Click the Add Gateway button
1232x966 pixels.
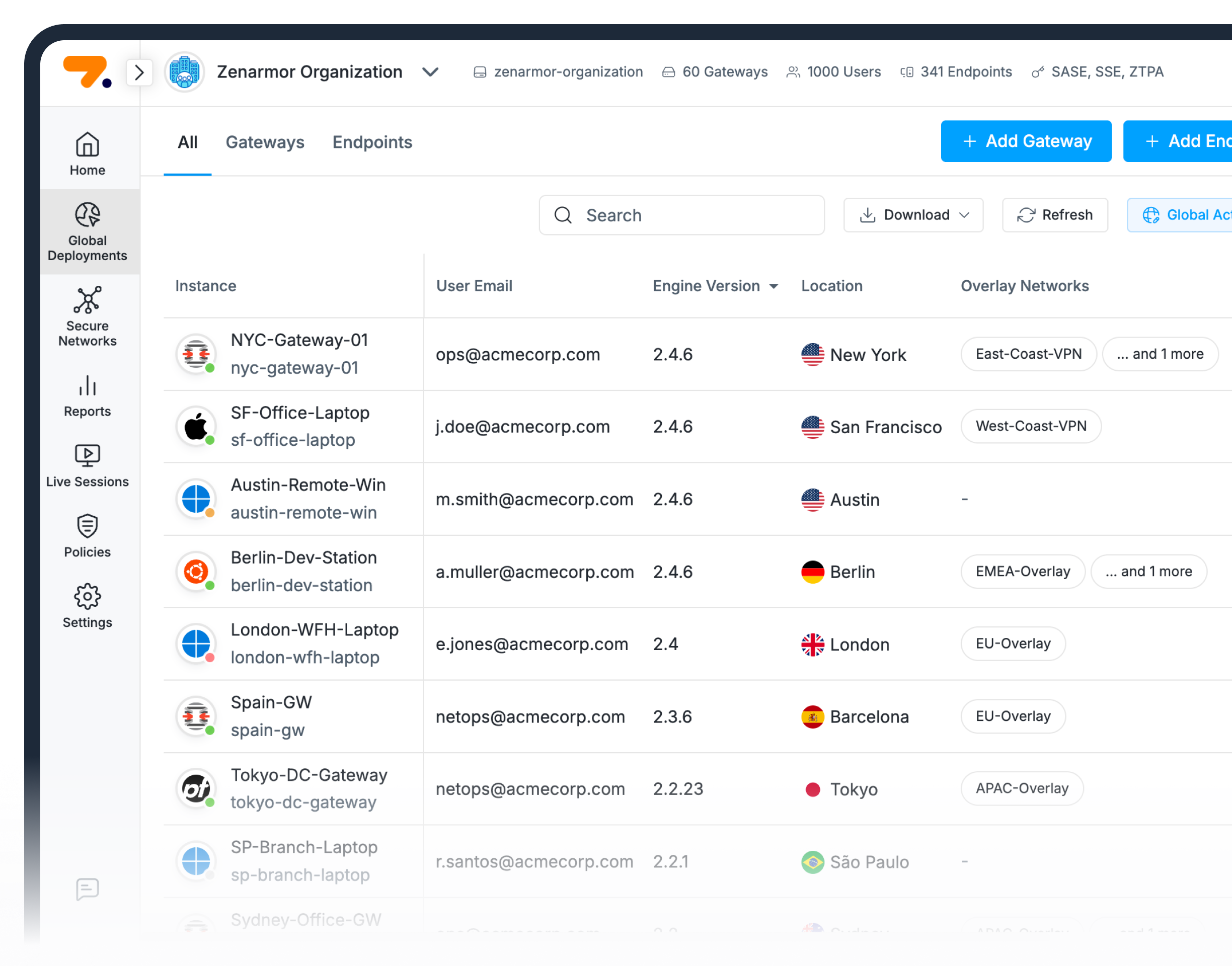1026,141
